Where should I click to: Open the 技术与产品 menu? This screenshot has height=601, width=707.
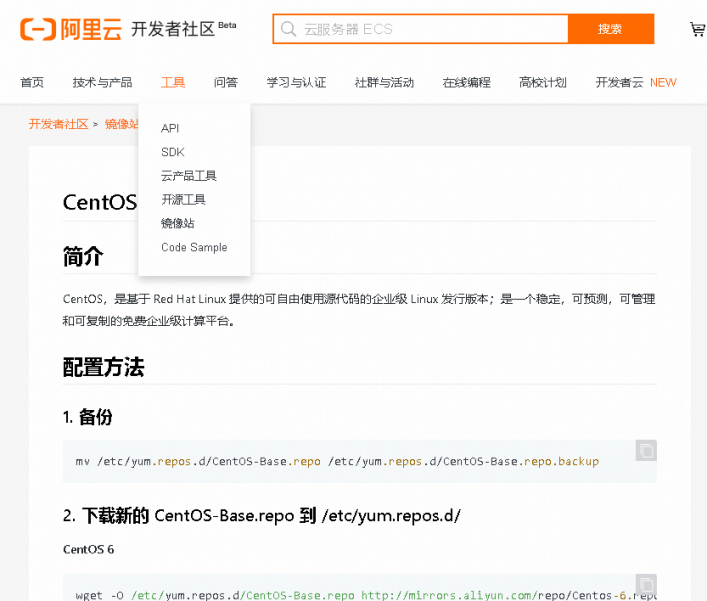coord(102,83)
